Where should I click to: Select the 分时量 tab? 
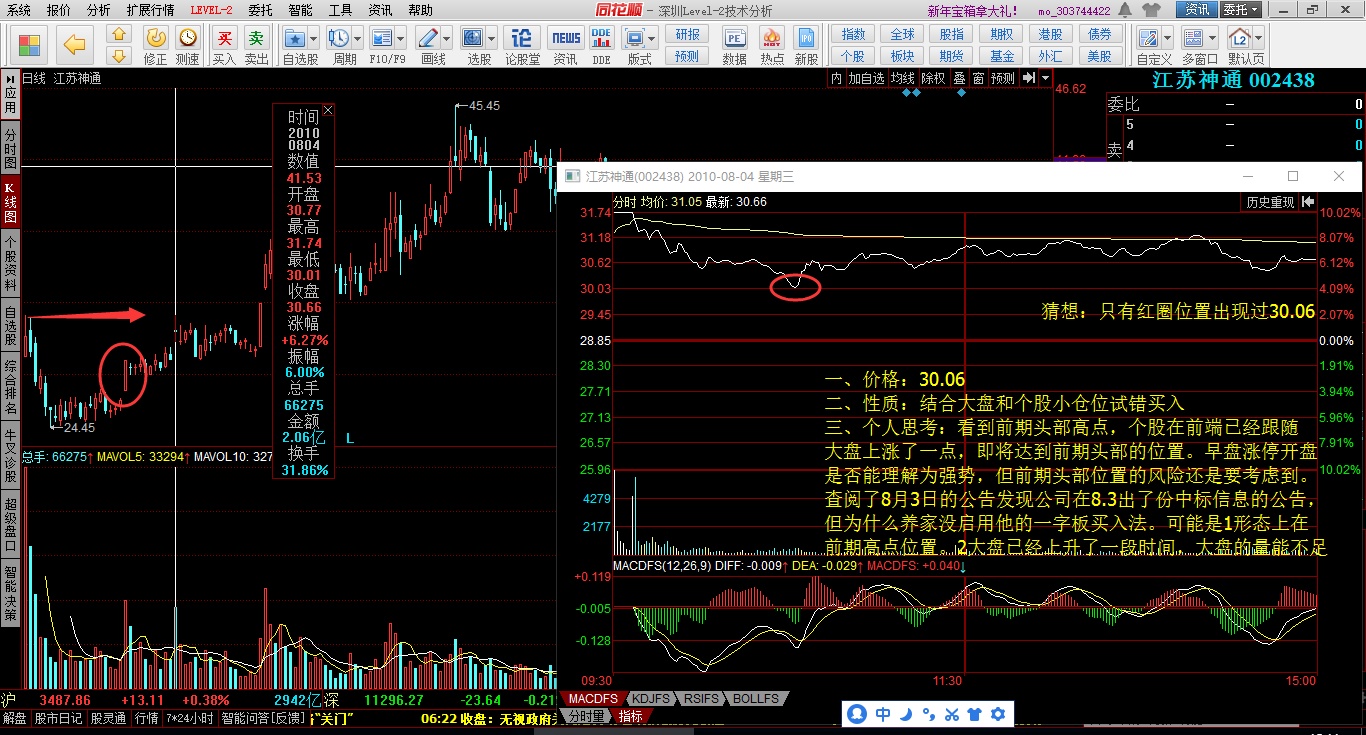click(x=586, y=716)
